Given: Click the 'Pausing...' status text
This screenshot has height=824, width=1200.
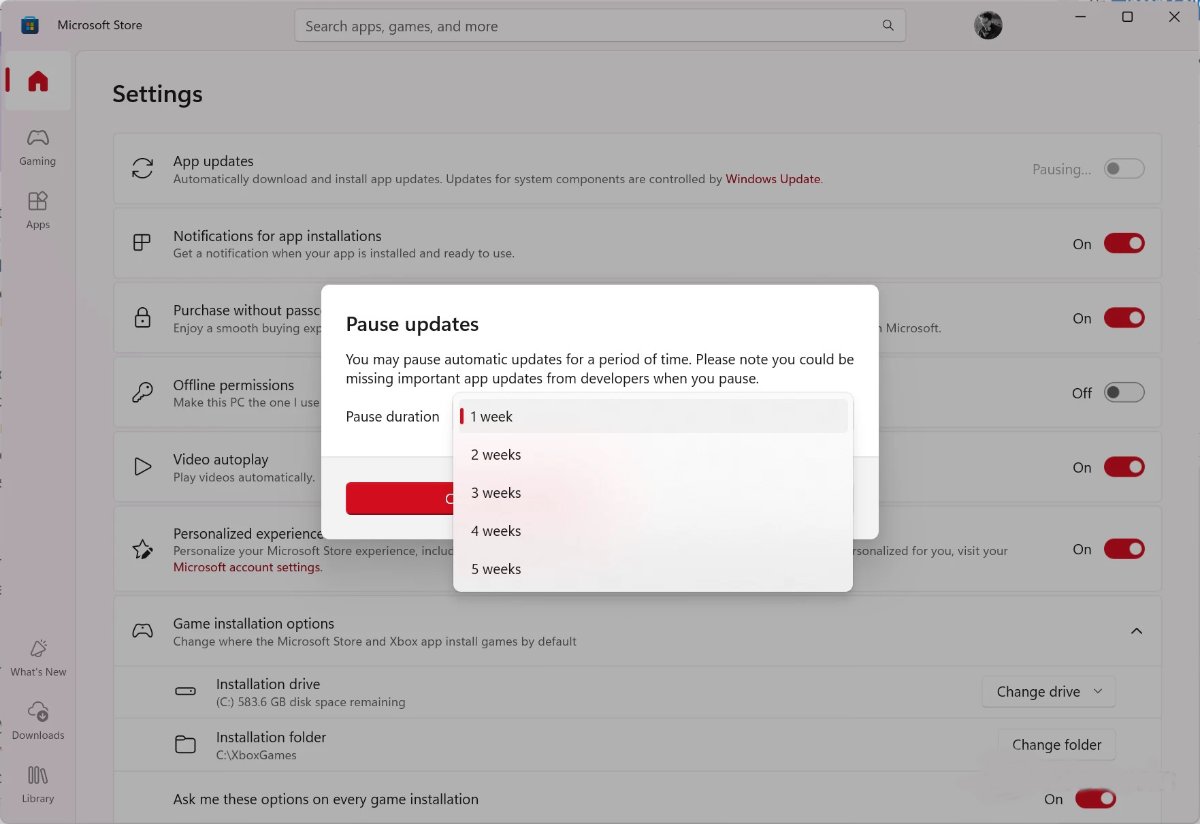Looking at the screenshot, I should [1062, 170].
